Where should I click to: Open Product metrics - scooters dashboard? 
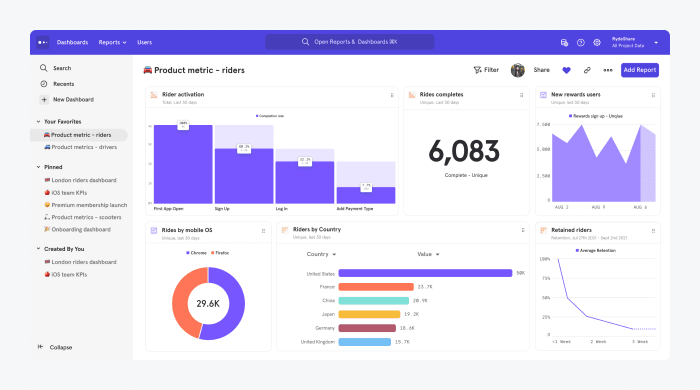[x=83, y=217]
